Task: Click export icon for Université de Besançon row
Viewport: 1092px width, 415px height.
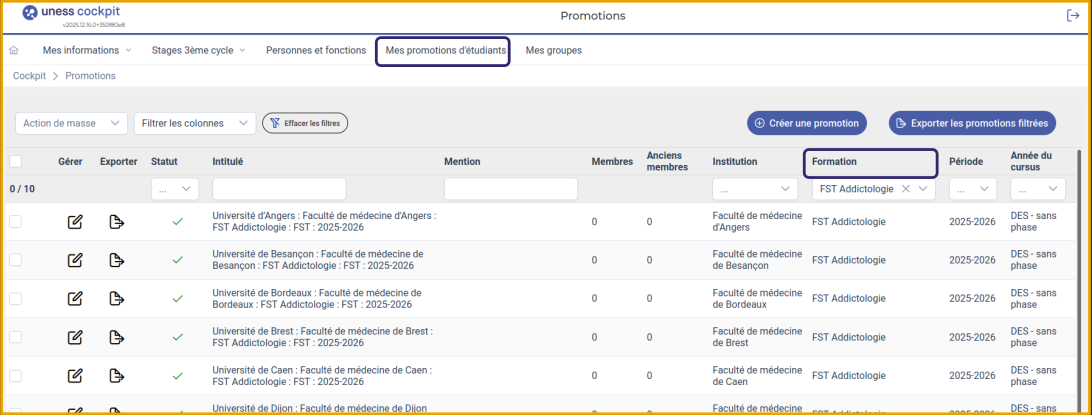Action: tap(117, 260)
